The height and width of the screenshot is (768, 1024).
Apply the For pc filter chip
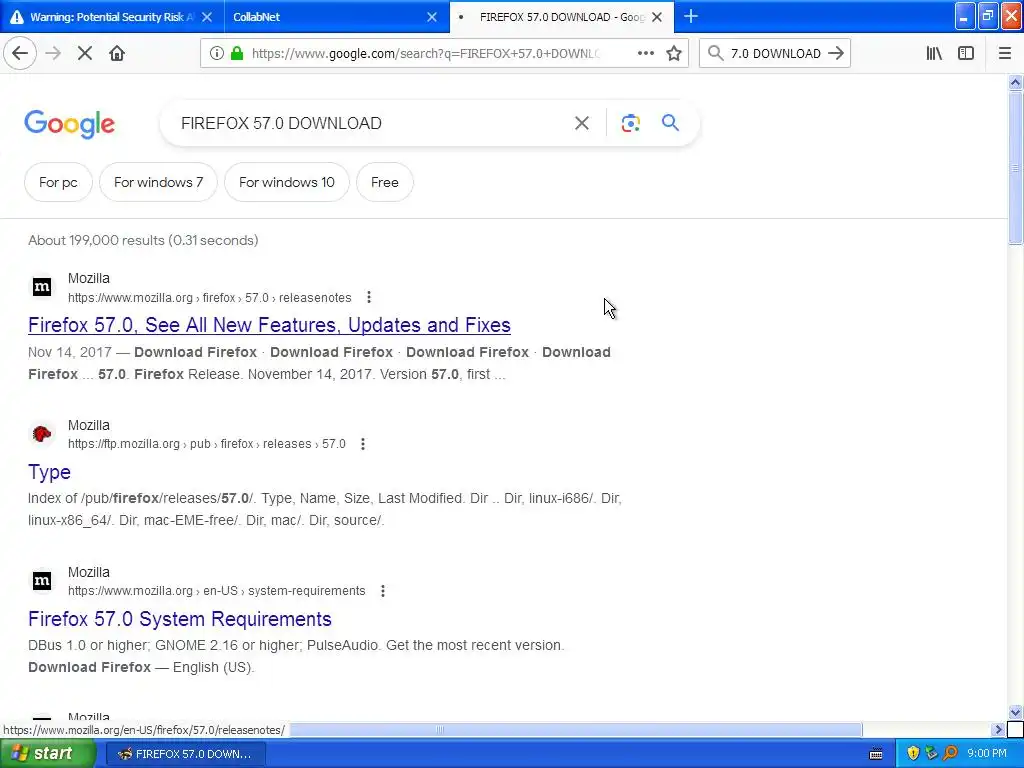pyautogui.click(x=58, y=182)
